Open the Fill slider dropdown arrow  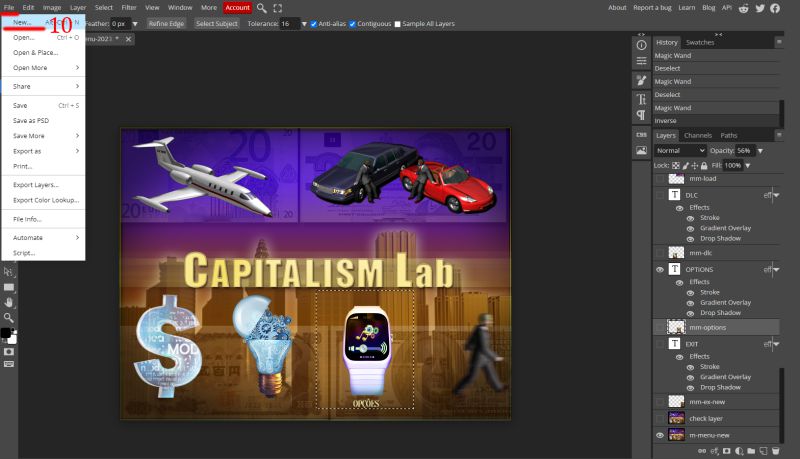click(748, 166)
